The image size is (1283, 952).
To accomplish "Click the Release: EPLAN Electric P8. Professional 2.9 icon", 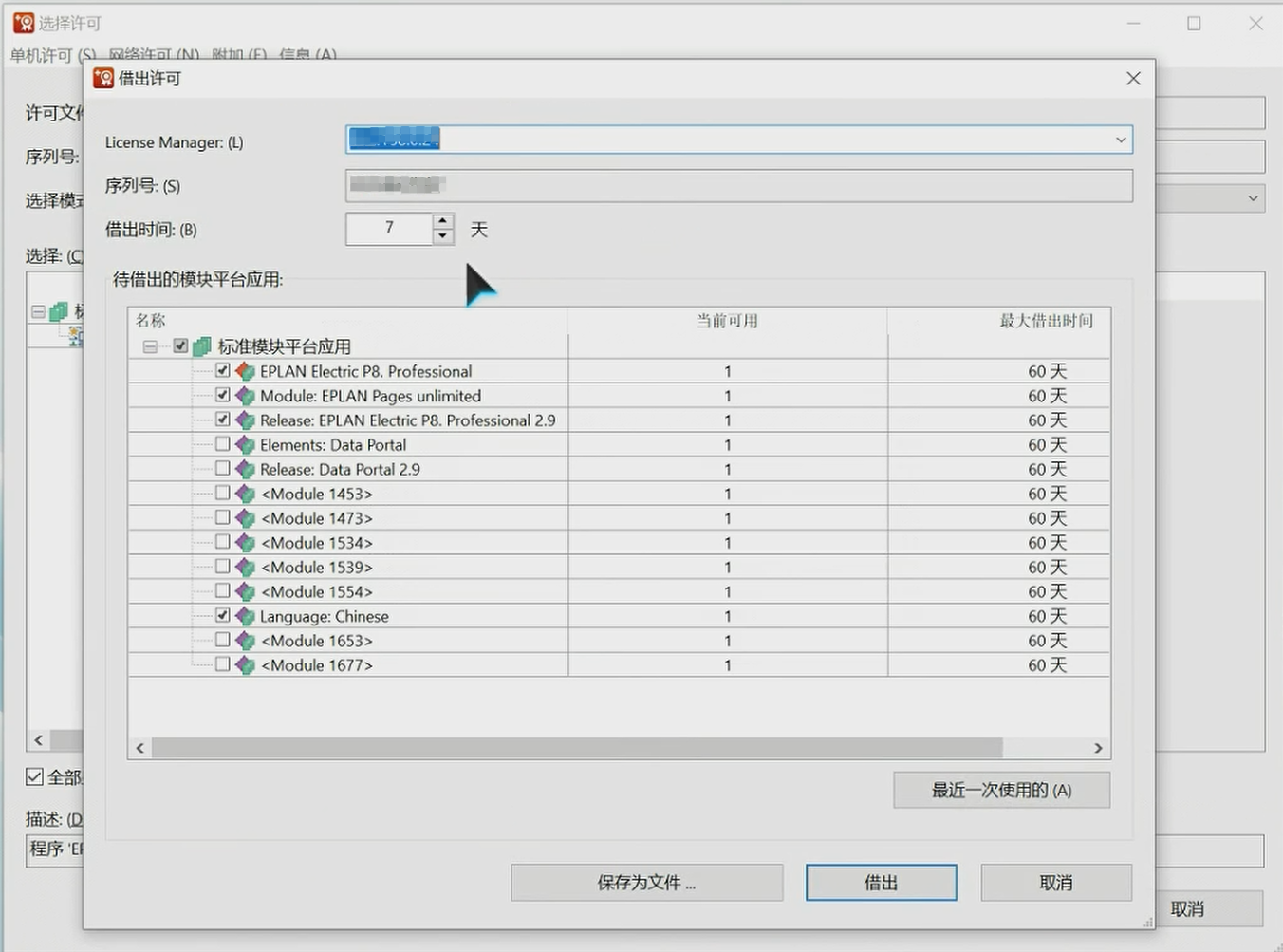I will (245, 420).
